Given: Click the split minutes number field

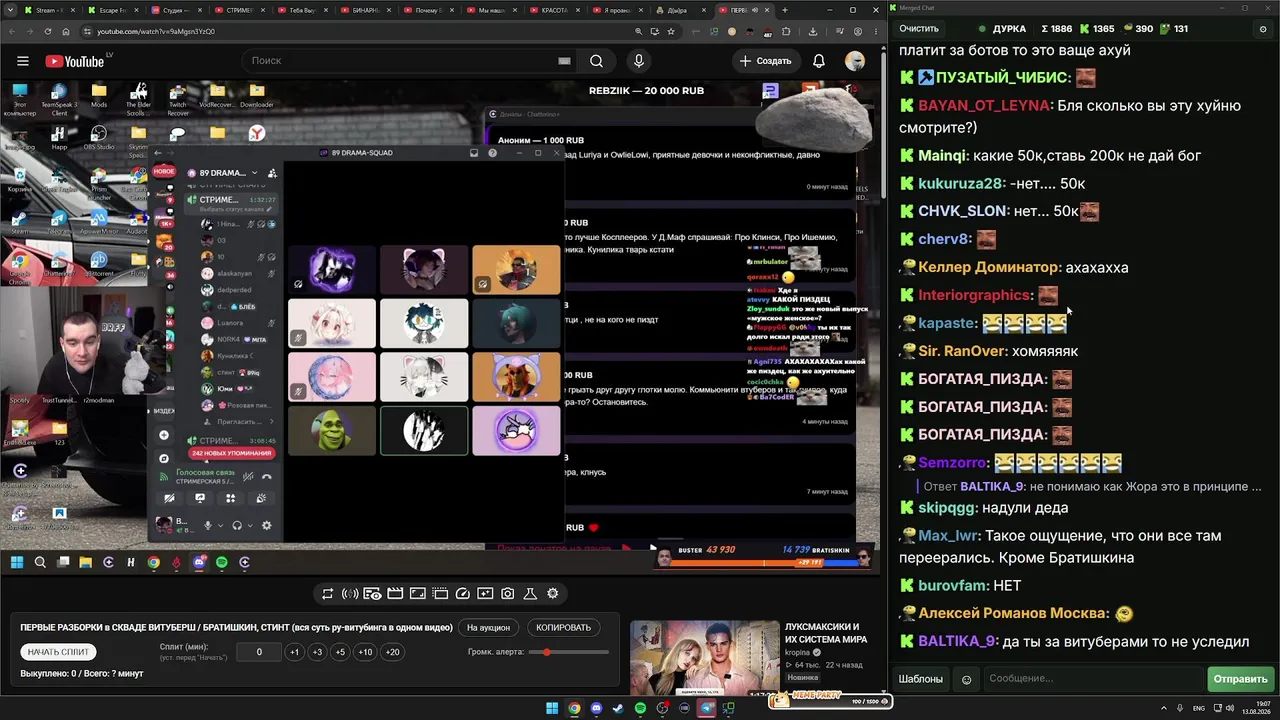Looking at the screenshot, I should tap(259, 652).
